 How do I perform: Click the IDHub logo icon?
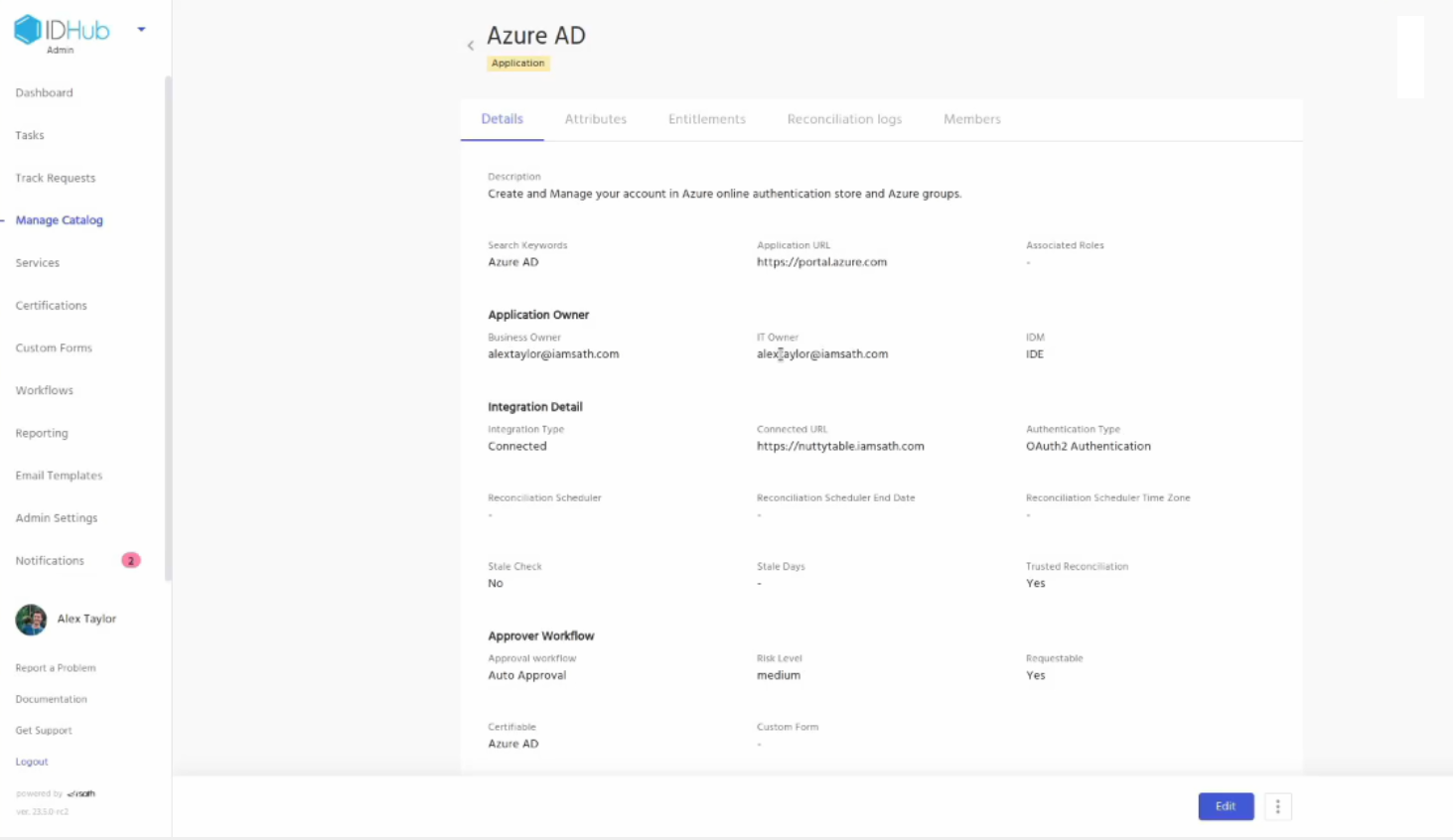tap(28, 30)
